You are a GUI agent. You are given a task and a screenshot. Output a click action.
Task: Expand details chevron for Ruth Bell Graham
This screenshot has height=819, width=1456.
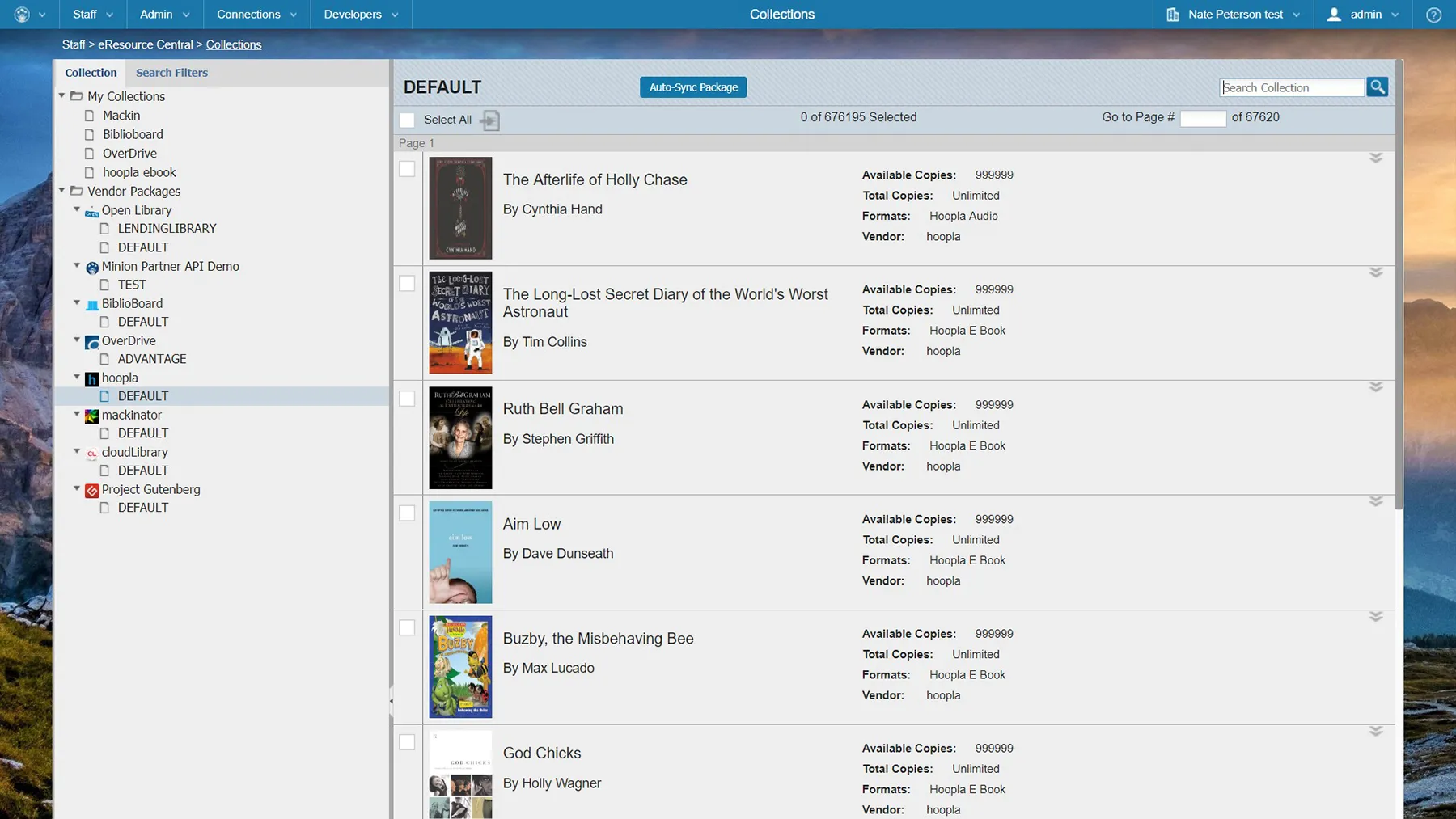click(1375, 386)
